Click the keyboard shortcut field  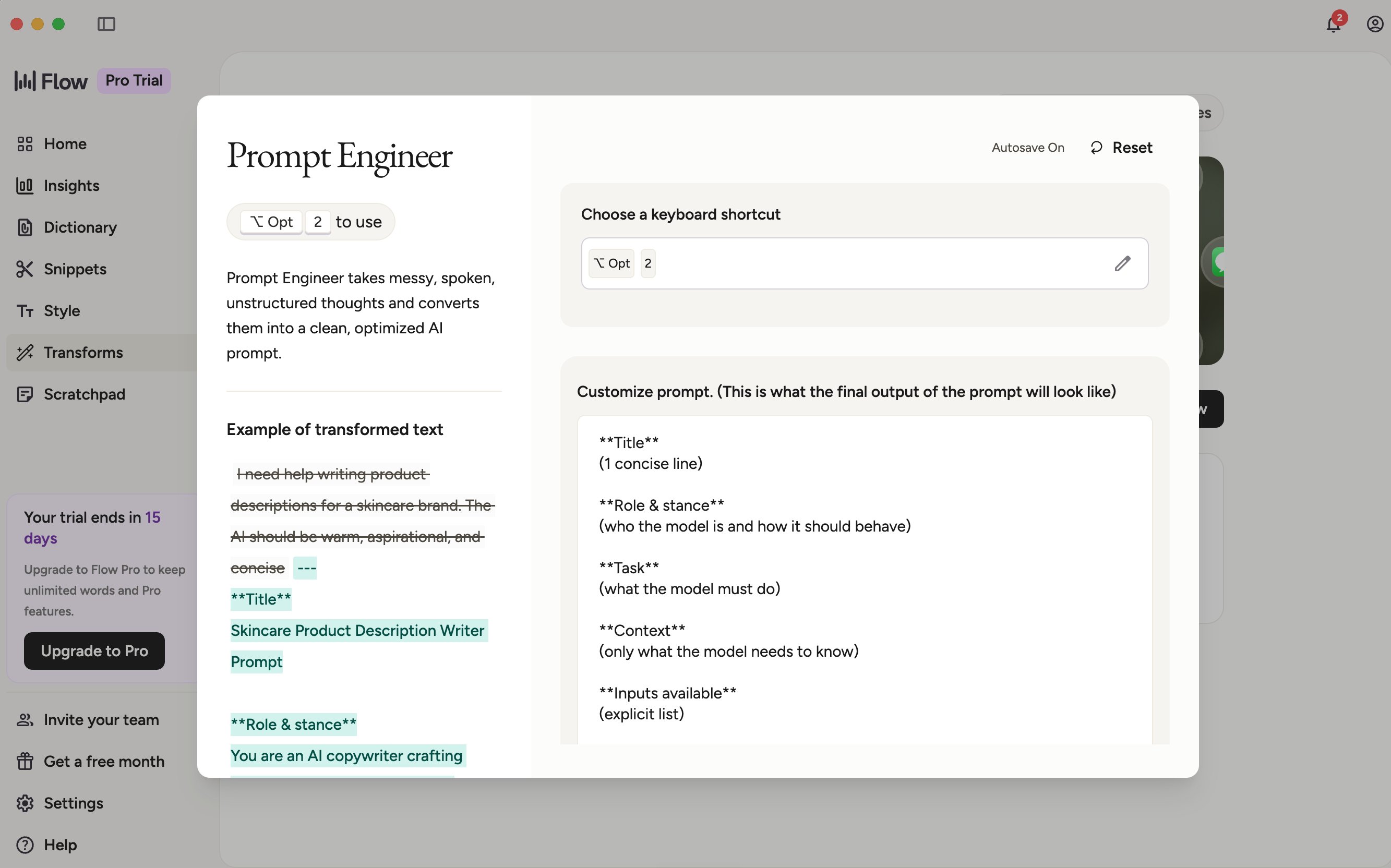click(865, 263)
